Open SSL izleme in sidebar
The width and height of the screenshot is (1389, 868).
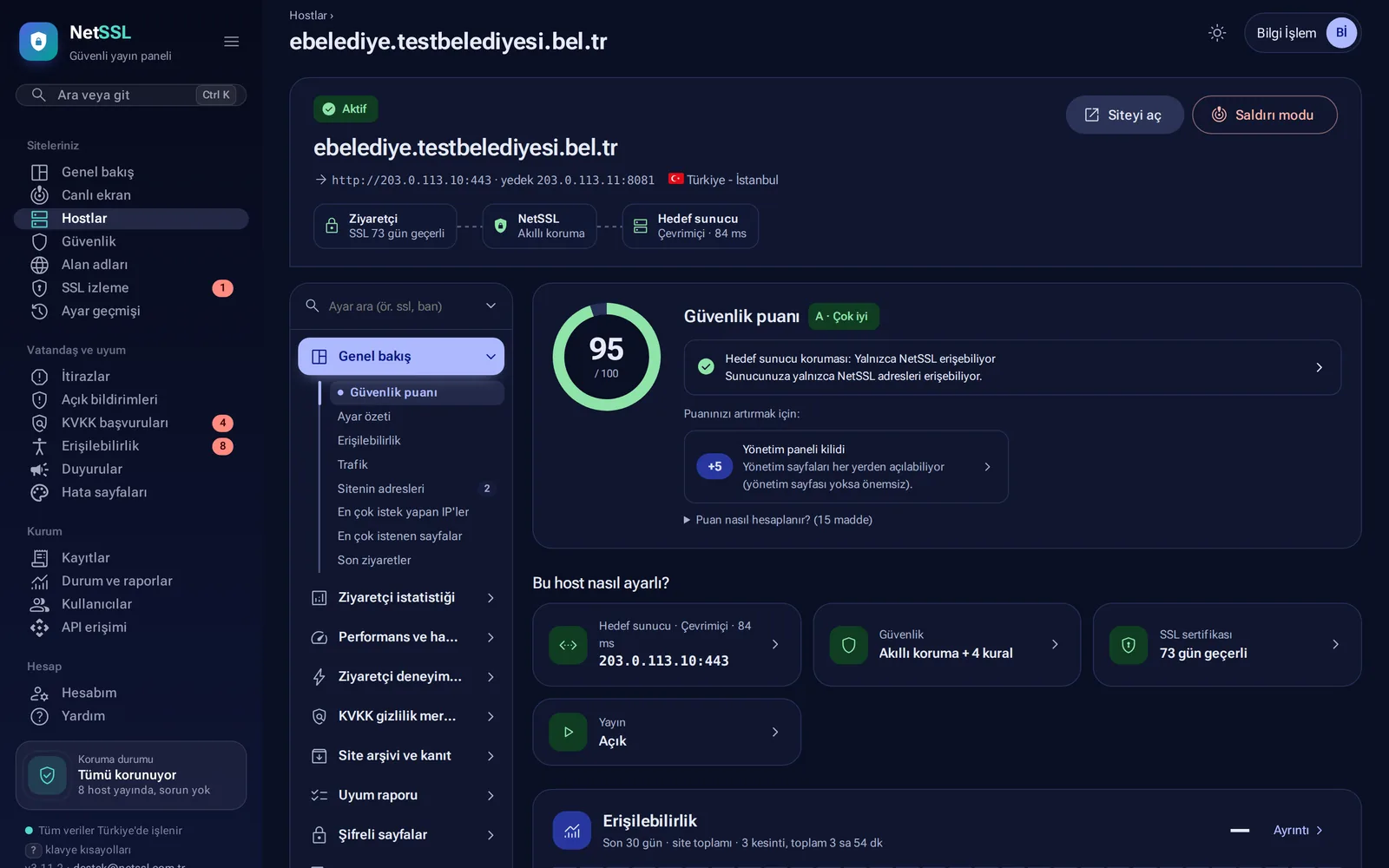click(131, 287)
